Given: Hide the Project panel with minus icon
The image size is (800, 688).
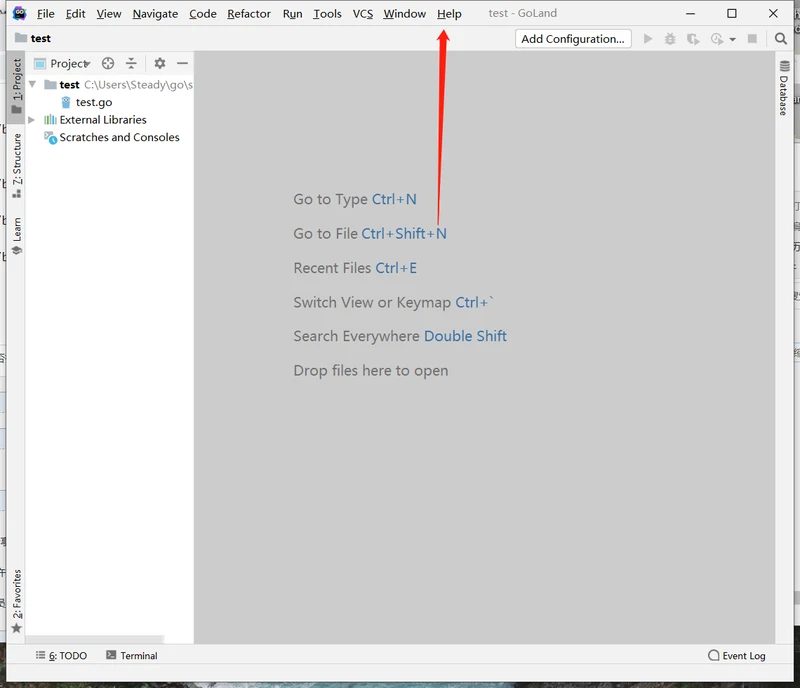Looking at the screenshot, I should [182, 63].
